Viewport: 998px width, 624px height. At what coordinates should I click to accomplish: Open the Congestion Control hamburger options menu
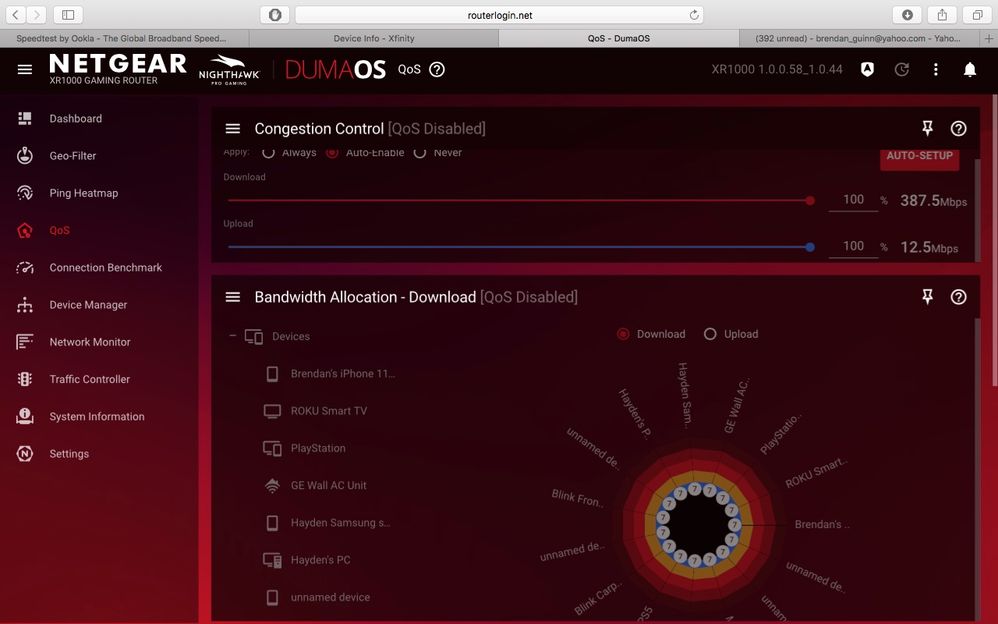[232, 128]
